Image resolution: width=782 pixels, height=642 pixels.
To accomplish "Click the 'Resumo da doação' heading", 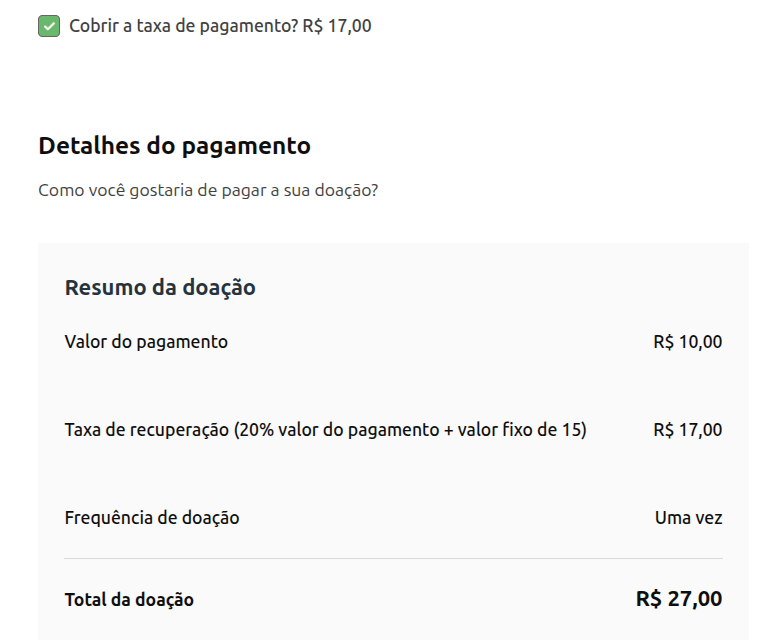I will (160, 288).
